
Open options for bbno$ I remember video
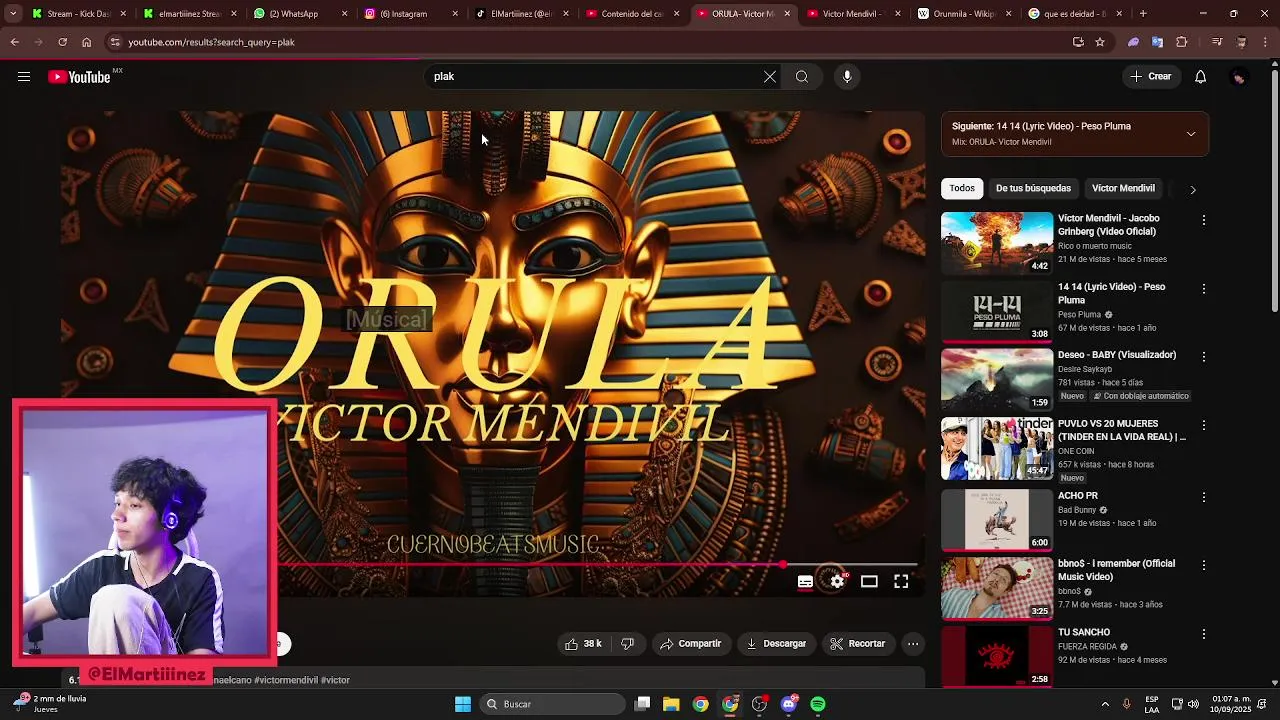(x=1204, y=565)
